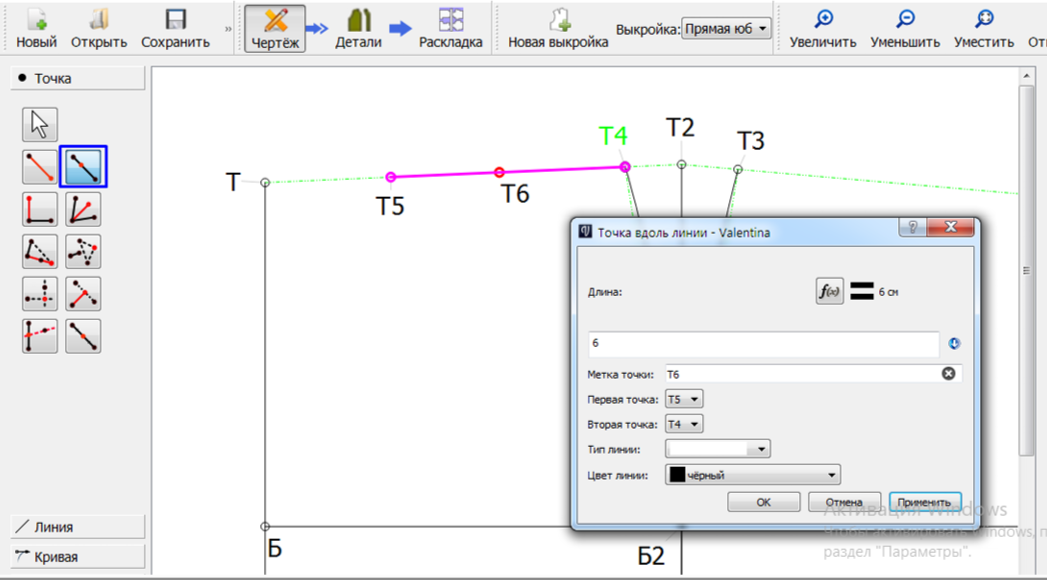Select the shoulder point triangle tool

point(39,251)
